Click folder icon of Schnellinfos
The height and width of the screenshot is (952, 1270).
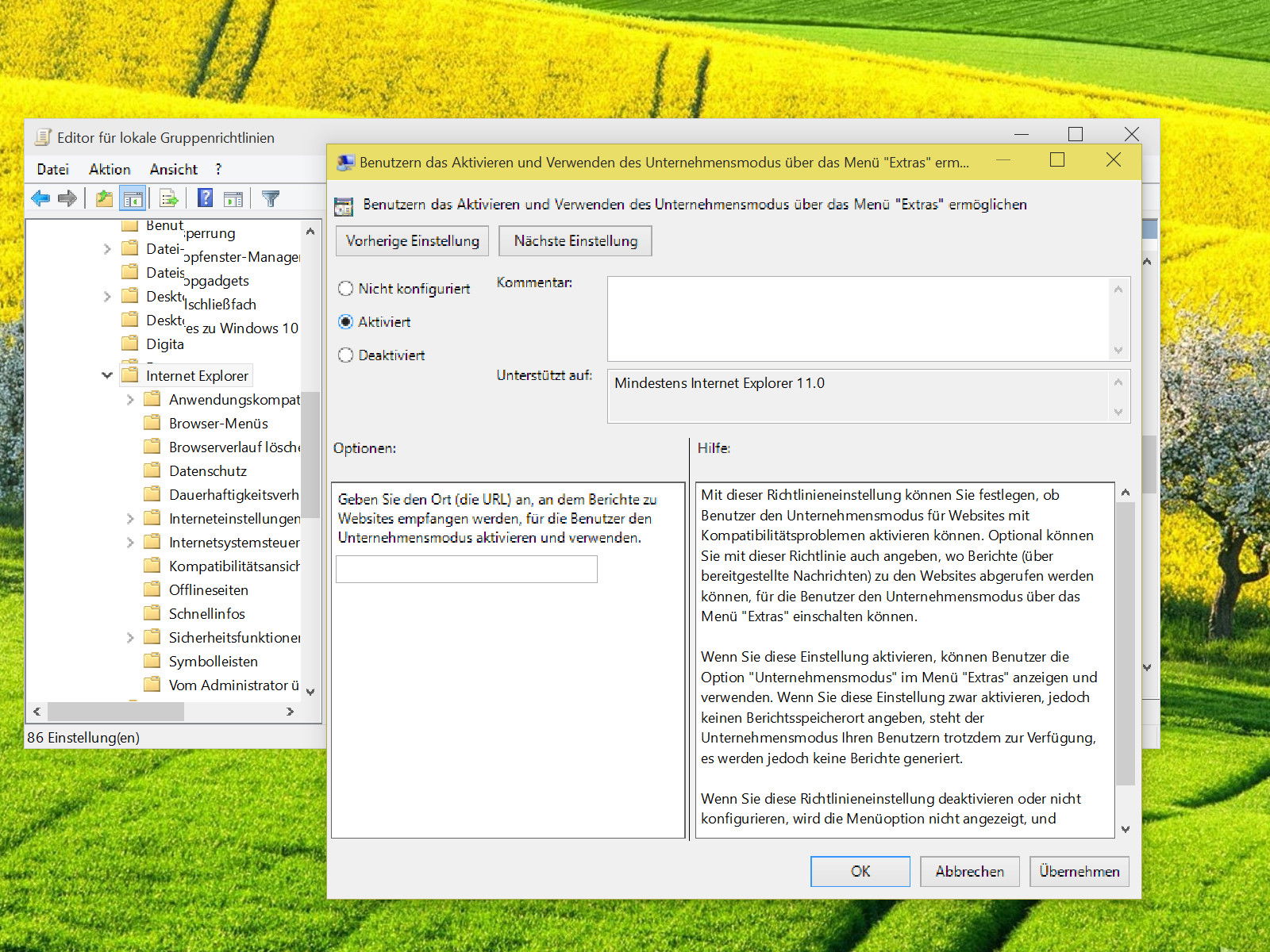[152, 613]
